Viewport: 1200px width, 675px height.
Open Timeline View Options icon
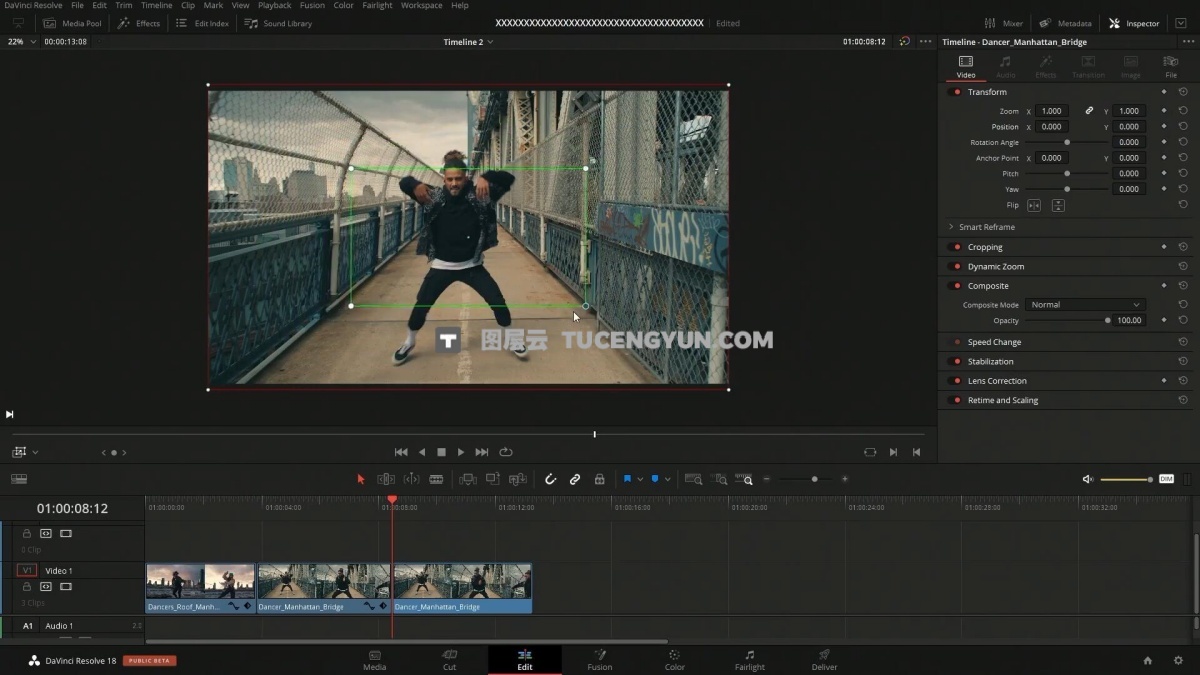click(19, 479)
